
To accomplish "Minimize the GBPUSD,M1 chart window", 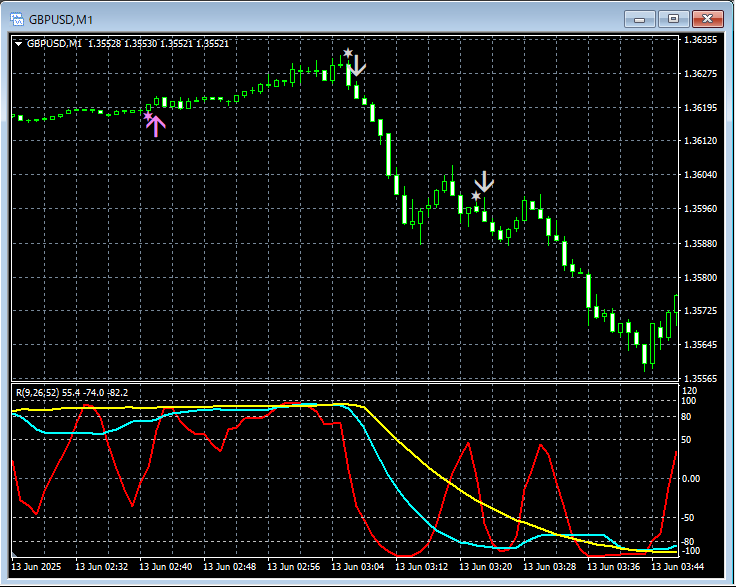I will pos(640,19).
